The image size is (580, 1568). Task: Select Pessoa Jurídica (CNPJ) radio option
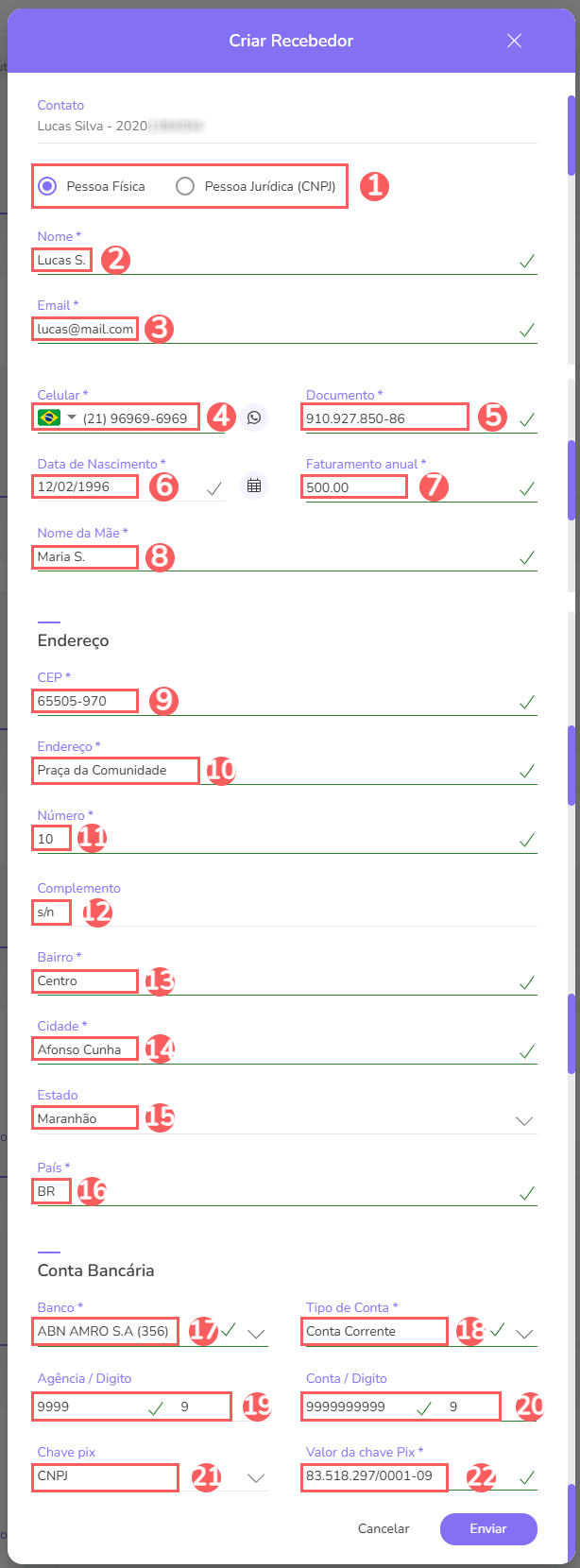click(185, 186)
